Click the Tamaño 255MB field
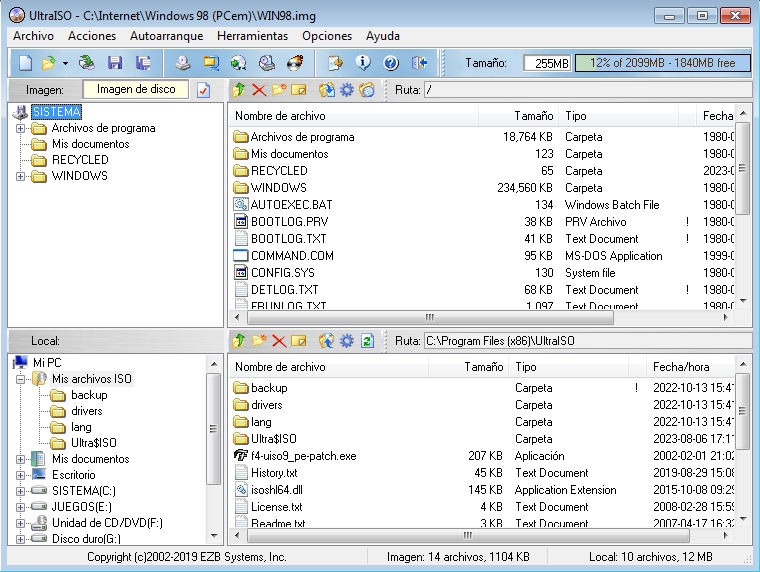Screen dimensions: 760x572 coord(547,63)
